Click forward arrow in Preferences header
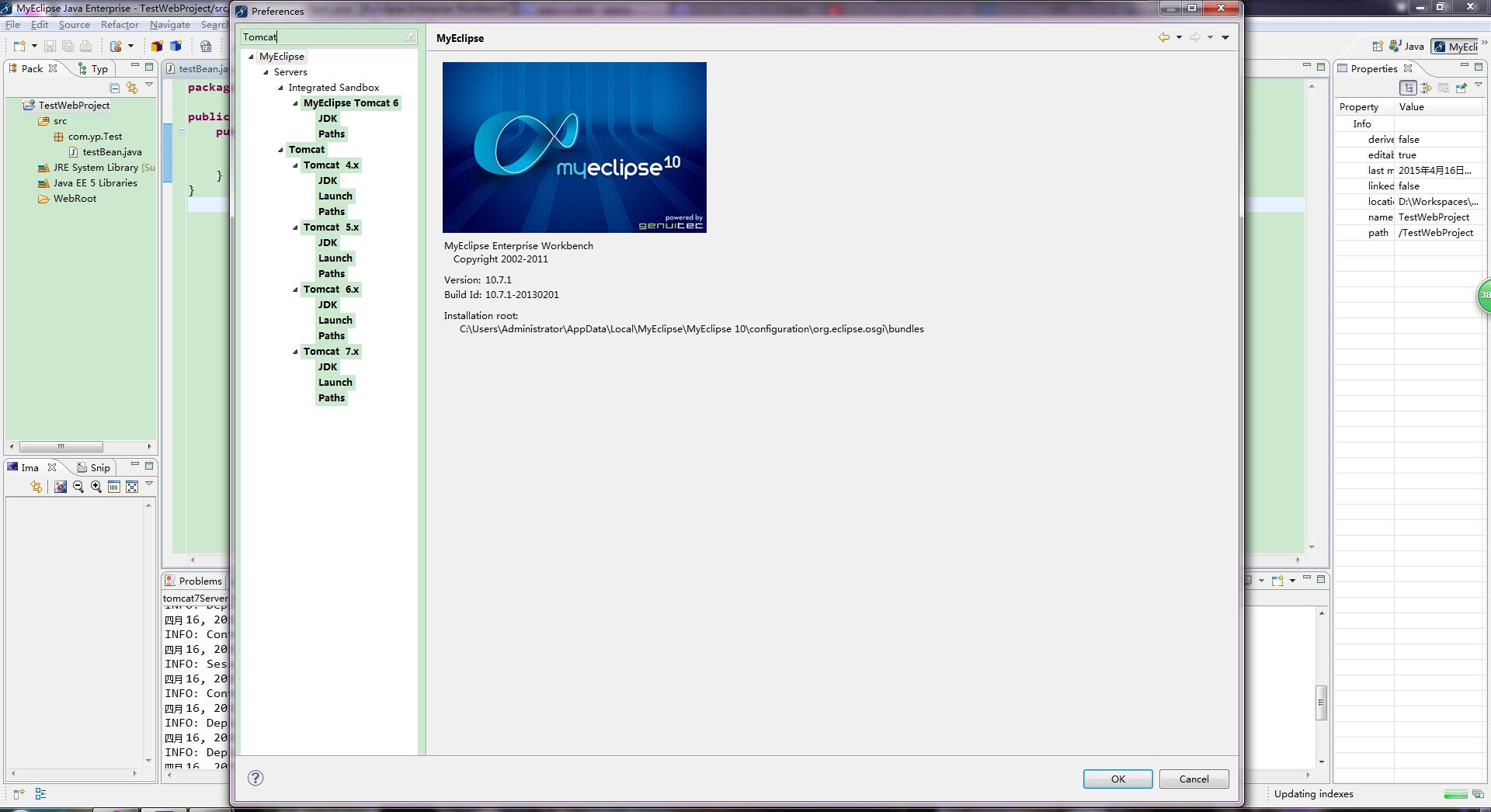1491x812 pixels. coord(1195,37)
